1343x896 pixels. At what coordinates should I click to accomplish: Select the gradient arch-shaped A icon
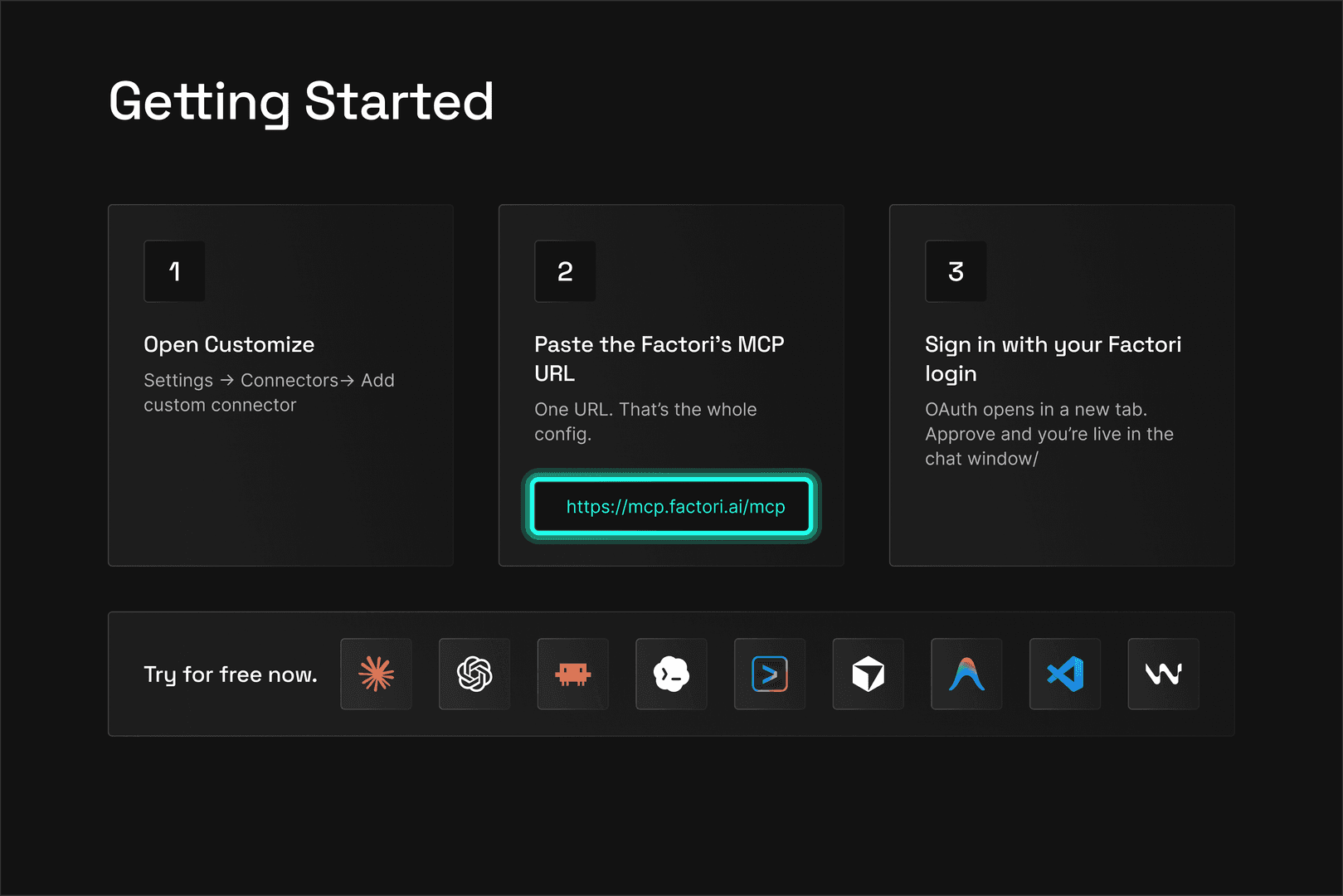pyautogui.click(x=966, y=674)
